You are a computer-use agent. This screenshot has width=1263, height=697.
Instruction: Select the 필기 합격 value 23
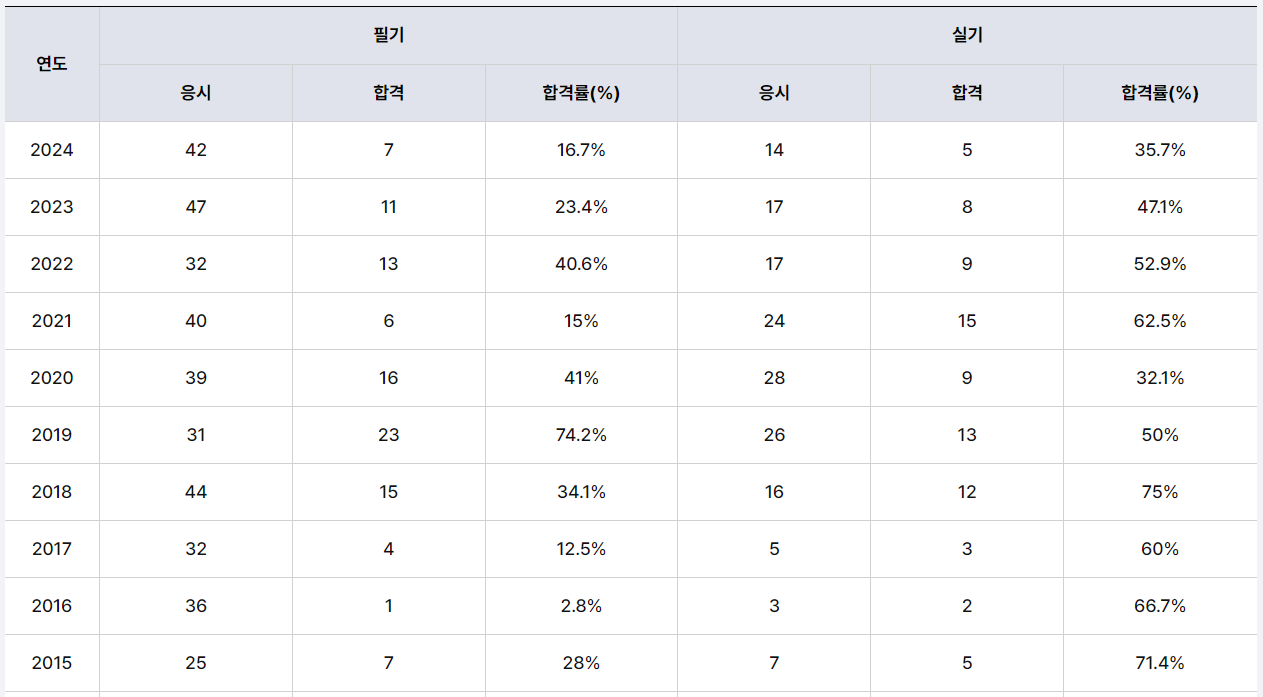pos(388,435)
